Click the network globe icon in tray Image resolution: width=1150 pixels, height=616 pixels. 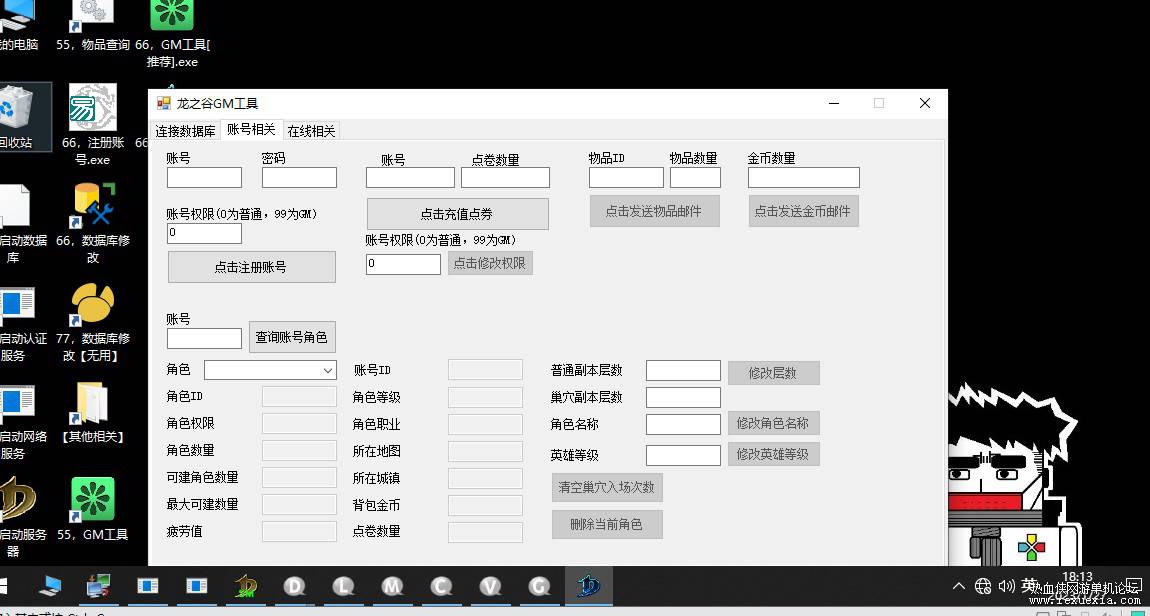(983, 585)
